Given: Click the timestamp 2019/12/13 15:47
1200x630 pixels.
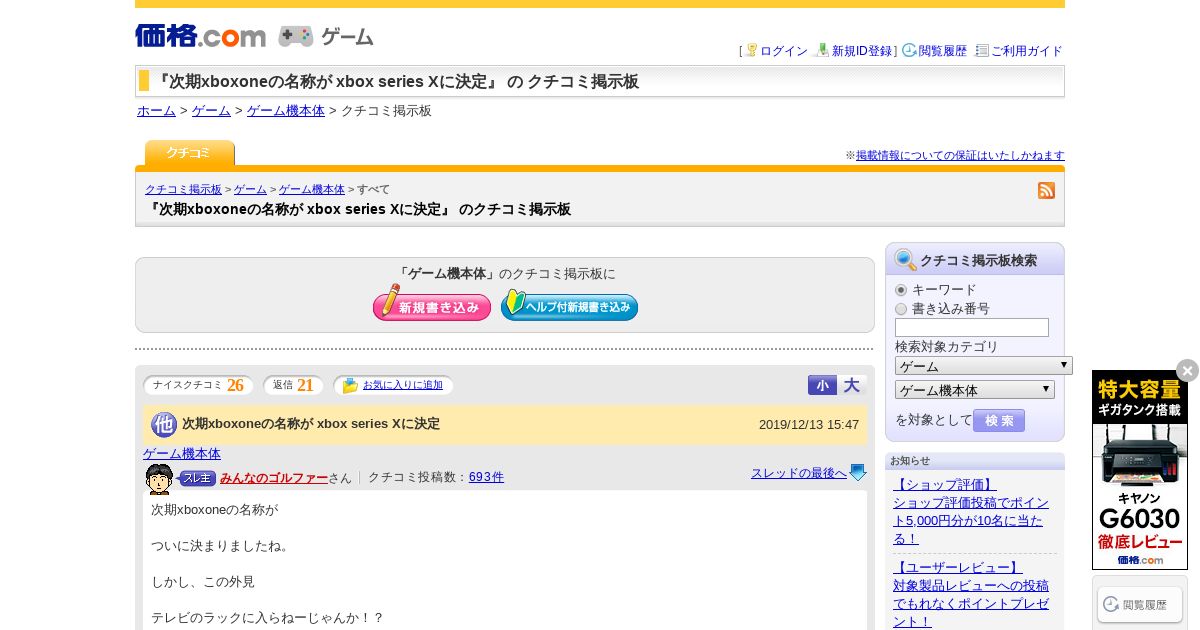Looking at the screenshot, I should (809, 425).
